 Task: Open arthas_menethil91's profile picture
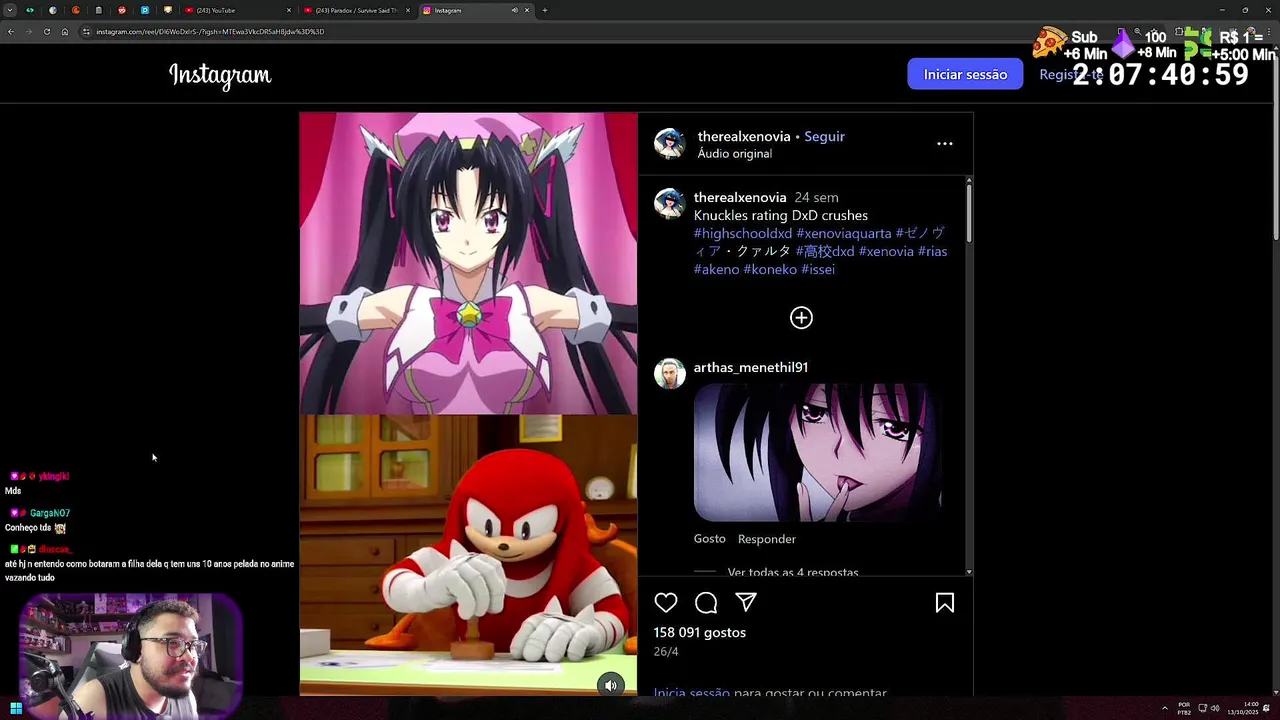(670, 374)
